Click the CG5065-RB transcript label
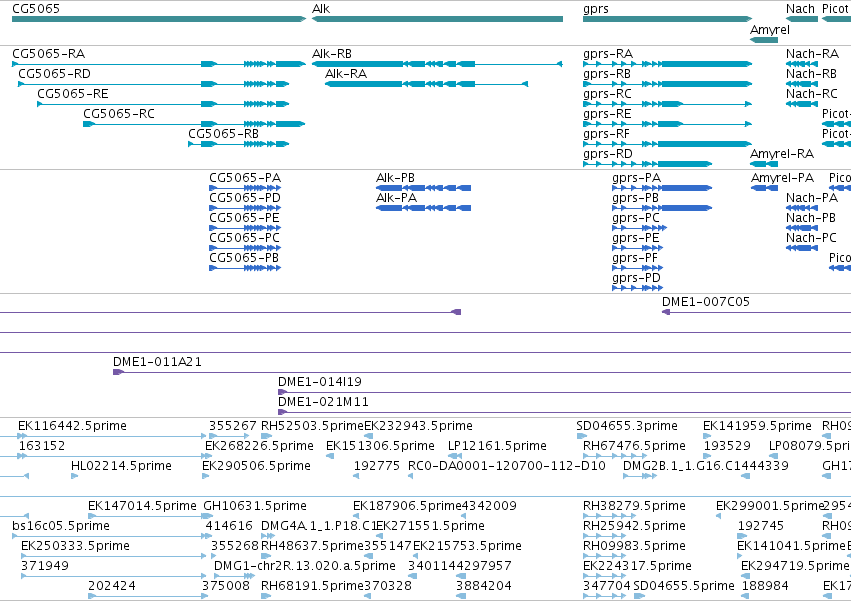Image resolution: width=851 pixels, height=601 pixels. click(224, 134)
